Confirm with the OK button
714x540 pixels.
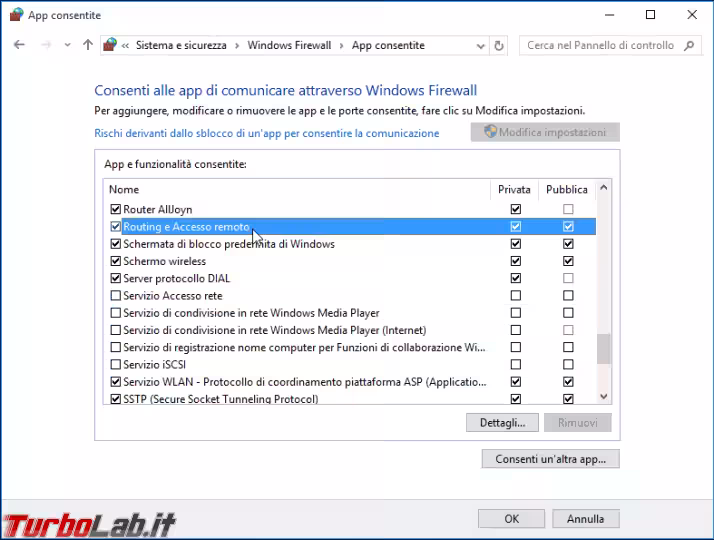click(511, 519)
